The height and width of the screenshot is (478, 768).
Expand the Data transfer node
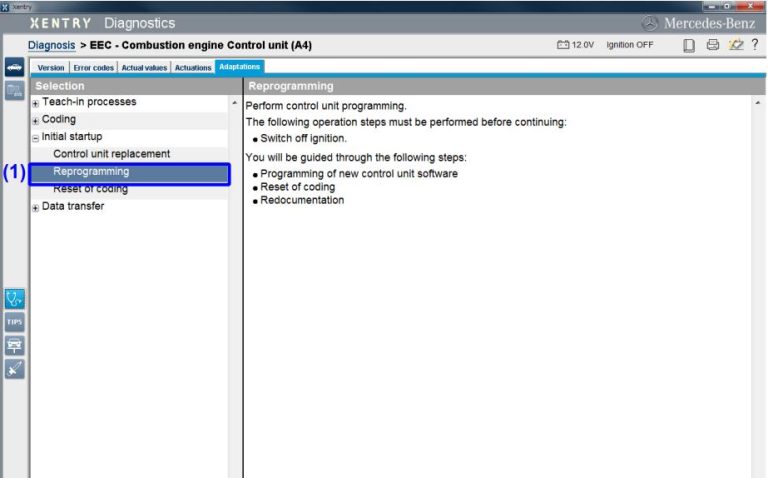tap(36, 208)
